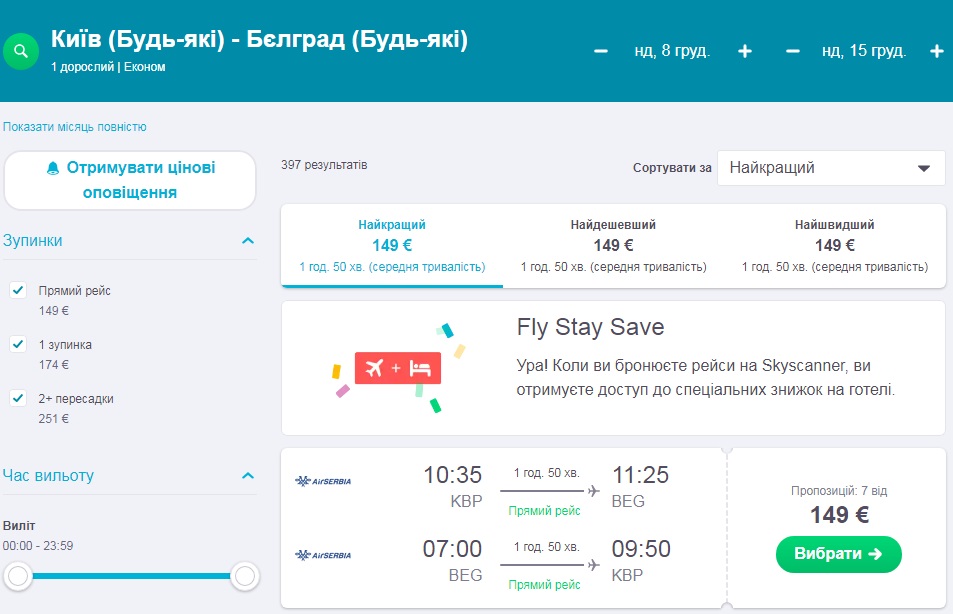The image size is (953, 614).
Task: Click AirSerbia logo on return flight
Action: [x=323, y=555]
